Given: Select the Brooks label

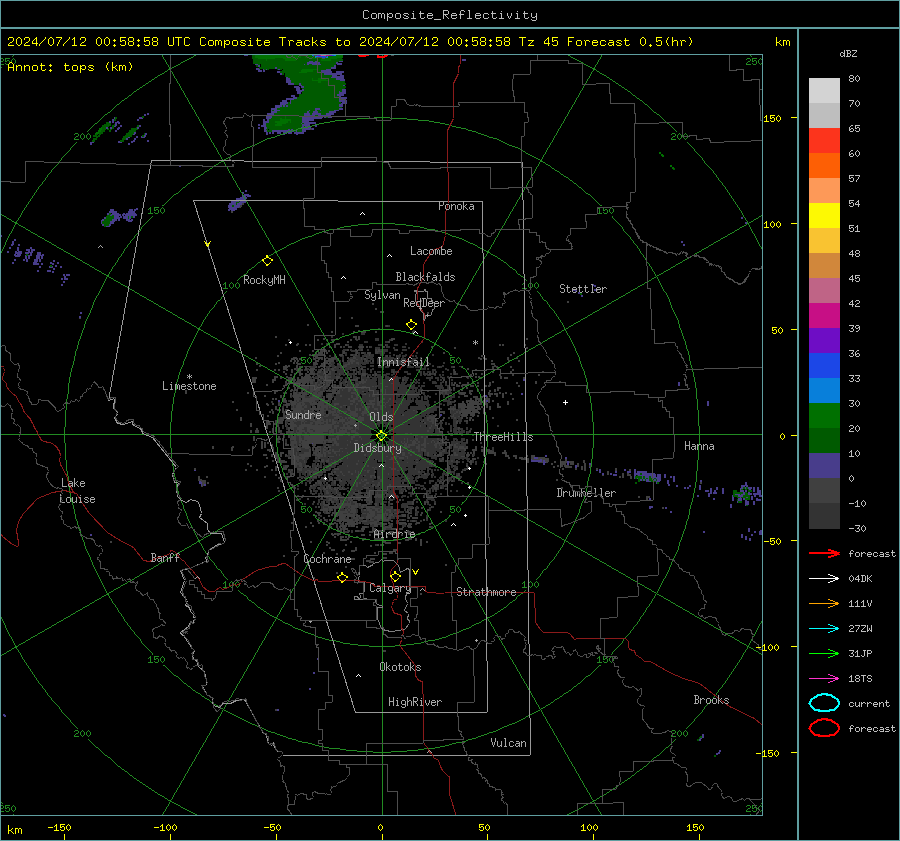Looking at the screenshot, I should pos(711,700).
